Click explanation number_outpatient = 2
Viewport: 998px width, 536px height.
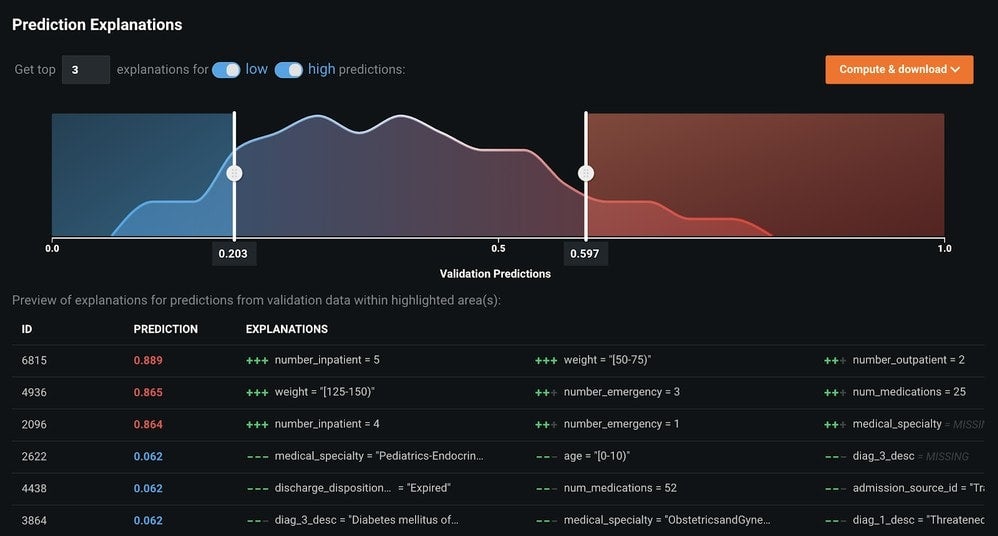pyautogui.click(x=908, y=360)
